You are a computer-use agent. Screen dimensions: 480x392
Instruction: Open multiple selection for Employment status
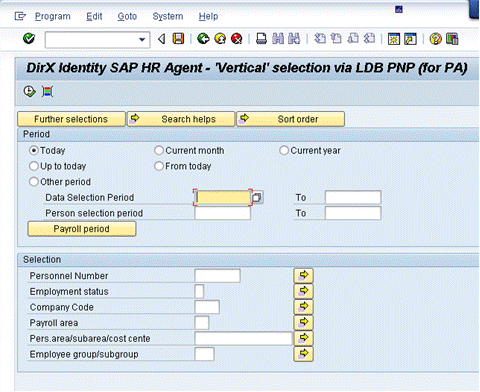303,291
